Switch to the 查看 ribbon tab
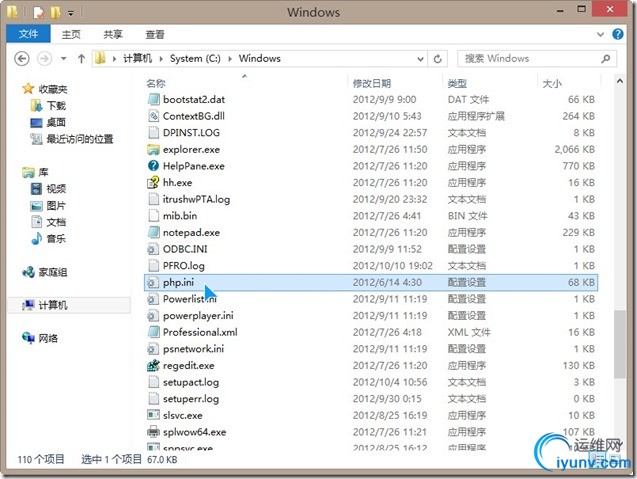The height and width of the screenshot is (479, 637). pyautogui.click(x=155, y=34)
